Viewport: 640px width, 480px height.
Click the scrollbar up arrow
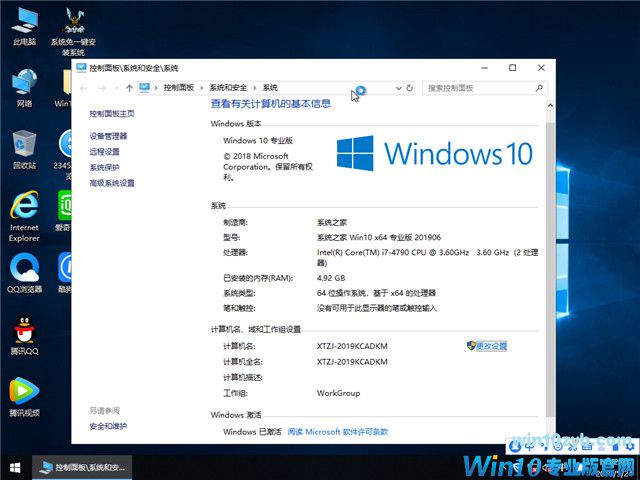coord(550,105)
